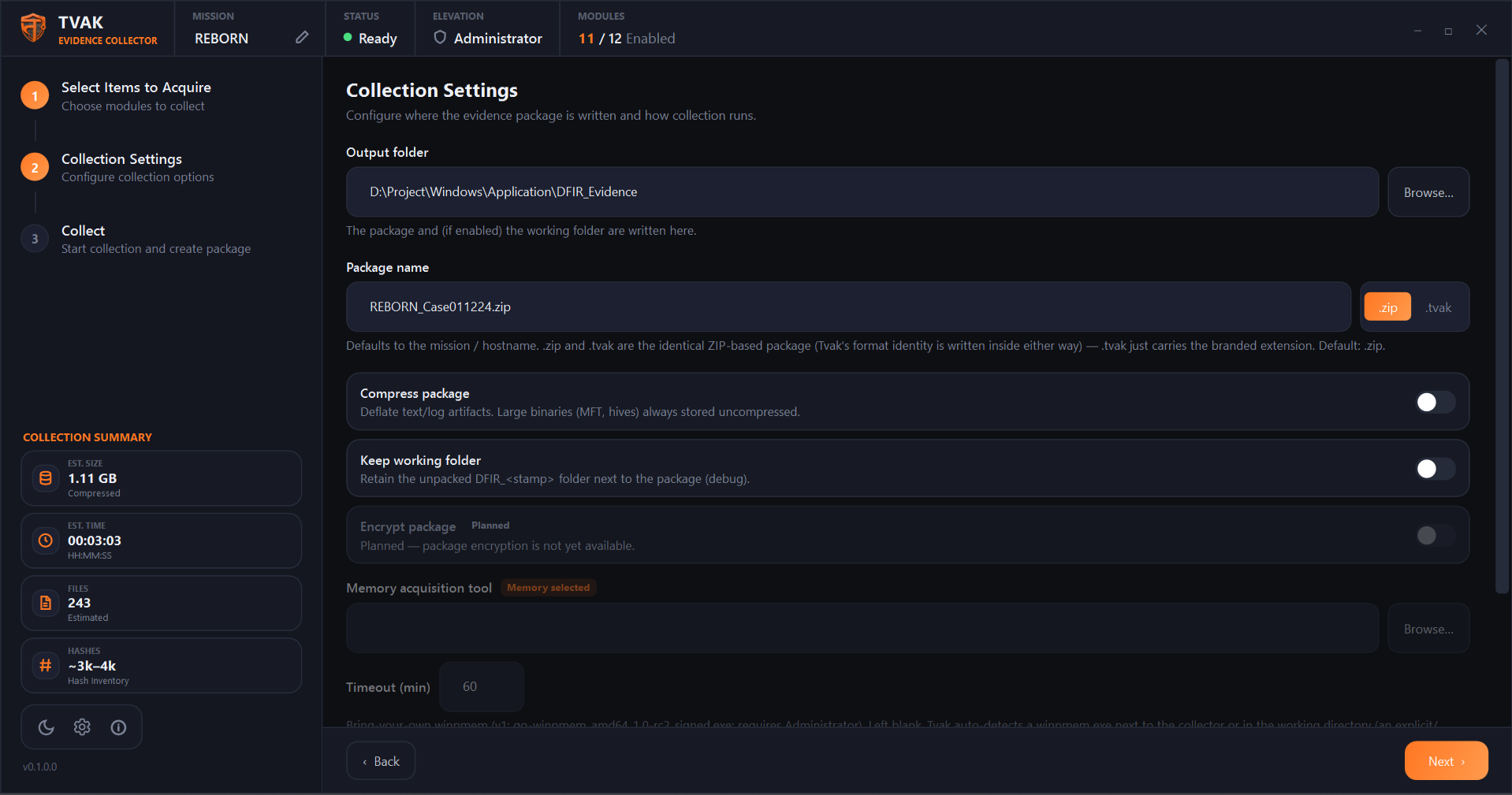Go to step 3 circle icon
This screenshot has height=795, width=1512.
pyautogui.click(x=35, y=239)
